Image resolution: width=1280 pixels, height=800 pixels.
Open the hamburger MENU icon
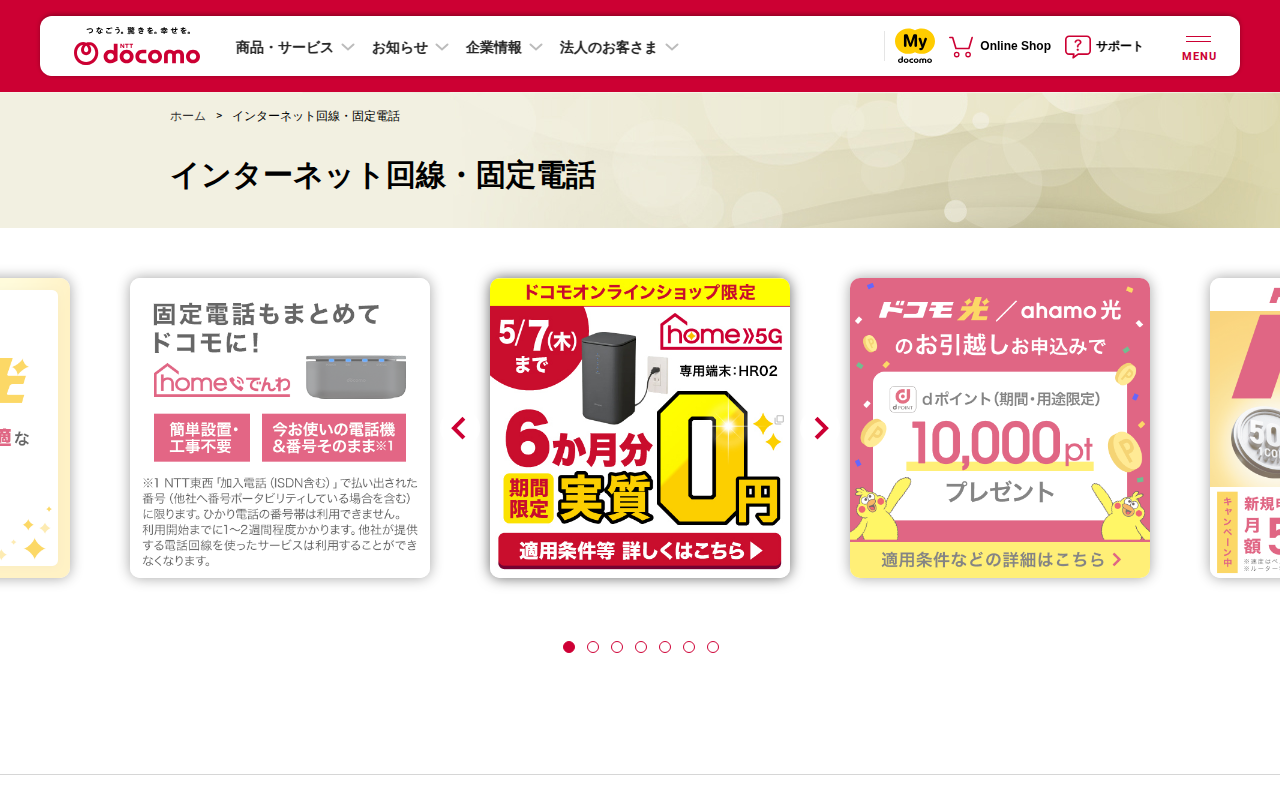pyautogui.click(x=1199, y=47)
